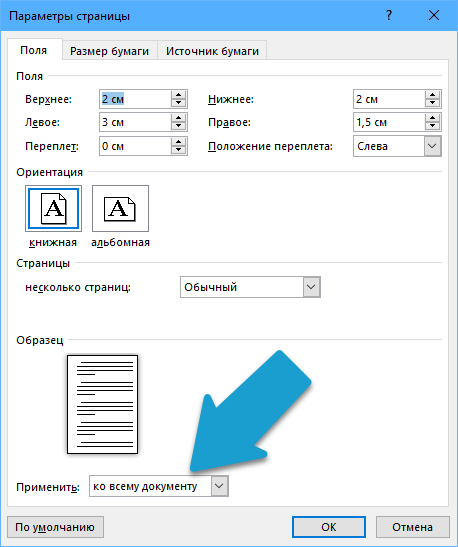Decrease Переплет value with down arrow

point(178,150)
